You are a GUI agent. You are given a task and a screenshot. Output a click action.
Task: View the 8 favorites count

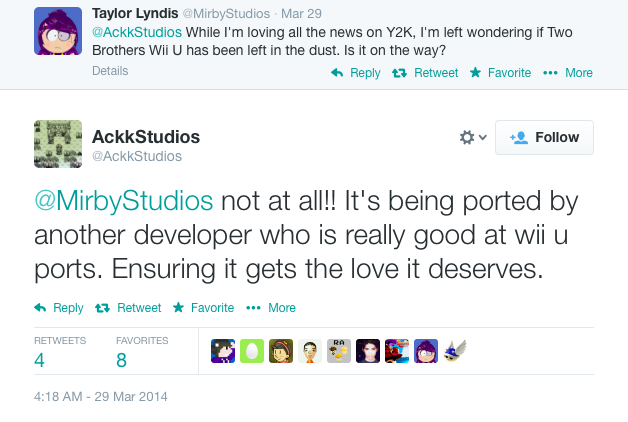click(x=121, y=360)
